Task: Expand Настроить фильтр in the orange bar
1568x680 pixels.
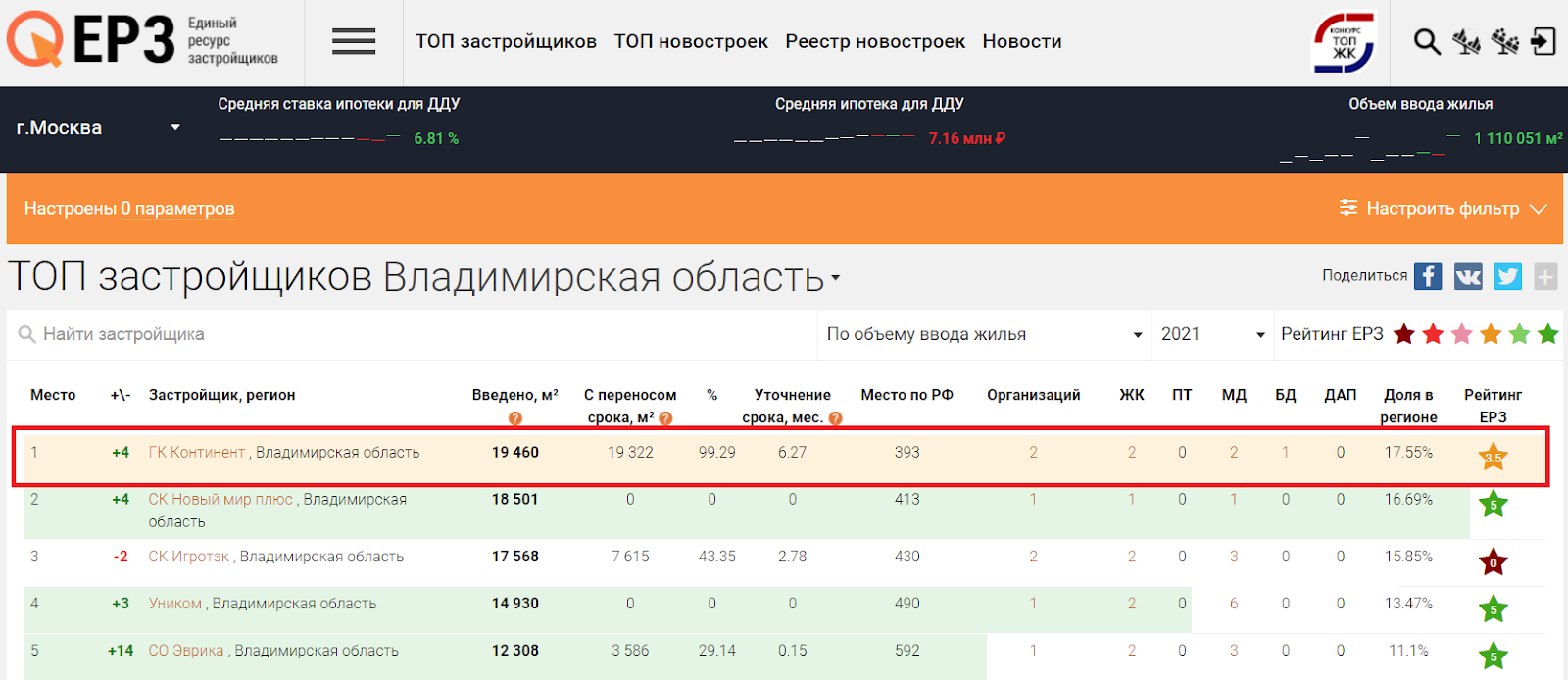Action: coord(1443,209)
